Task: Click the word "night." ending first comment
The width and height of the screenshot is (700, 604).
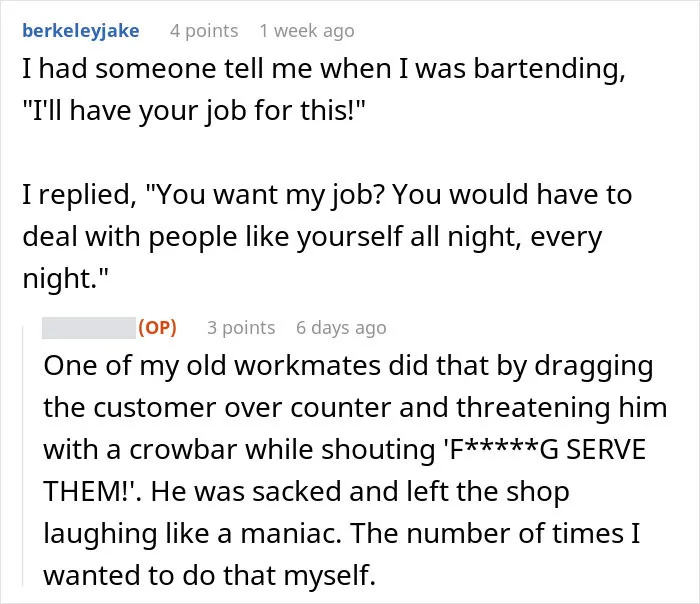Action: pyautogui.click(x=65, y=278)
